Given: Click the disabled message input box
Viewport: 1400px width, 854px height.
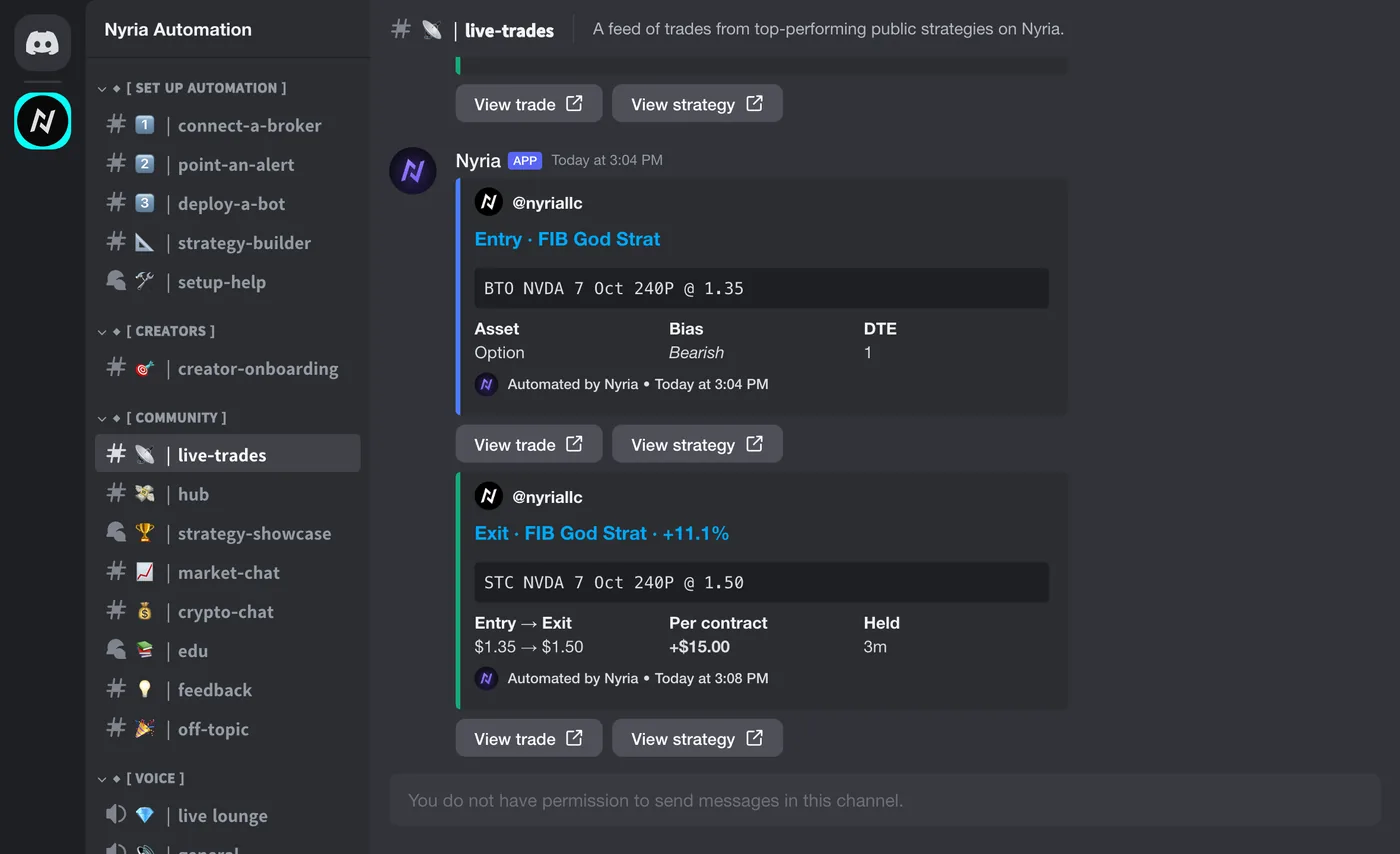Looking at the screenshot, I should point(885,800).
